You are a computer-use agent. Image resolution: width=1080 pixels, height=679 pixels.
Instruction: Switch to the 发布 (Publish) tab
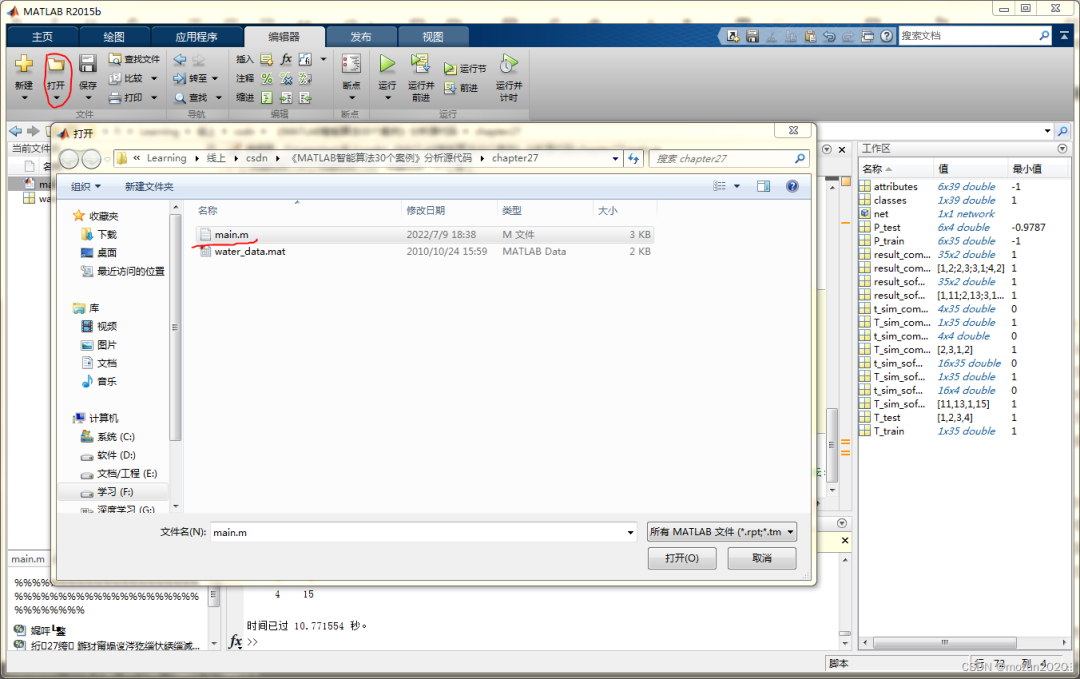(361, 37)
